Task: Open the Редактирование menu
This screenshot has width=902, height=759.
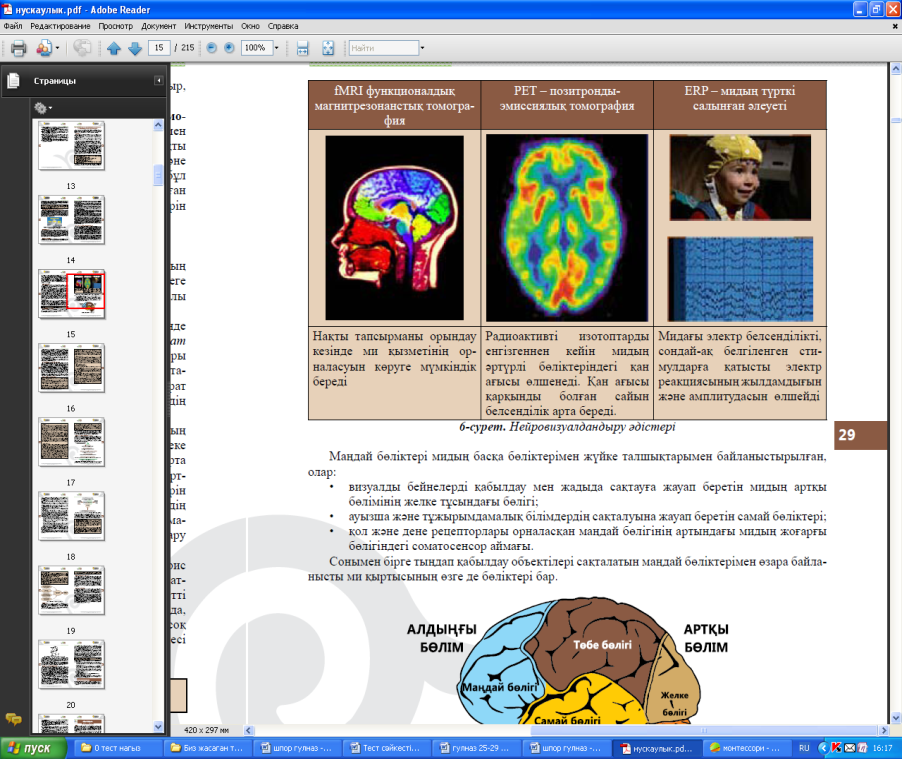Action: 60,26
